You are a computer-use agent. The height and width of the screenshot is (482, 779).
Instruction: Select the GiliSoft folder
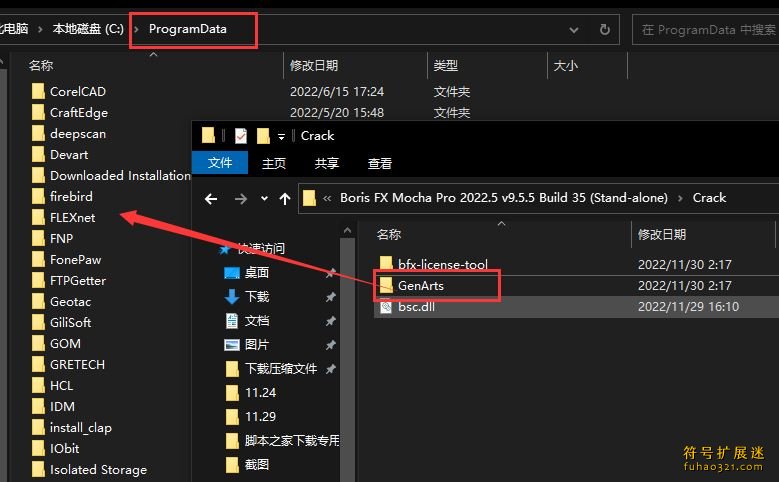(x=61, y=322)
